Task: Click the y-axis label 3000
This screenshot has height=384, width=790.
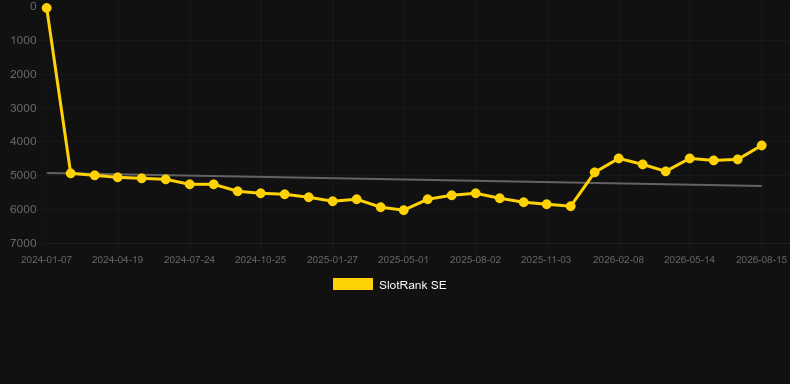Action: pyautogui.click(x=23, y=108)
